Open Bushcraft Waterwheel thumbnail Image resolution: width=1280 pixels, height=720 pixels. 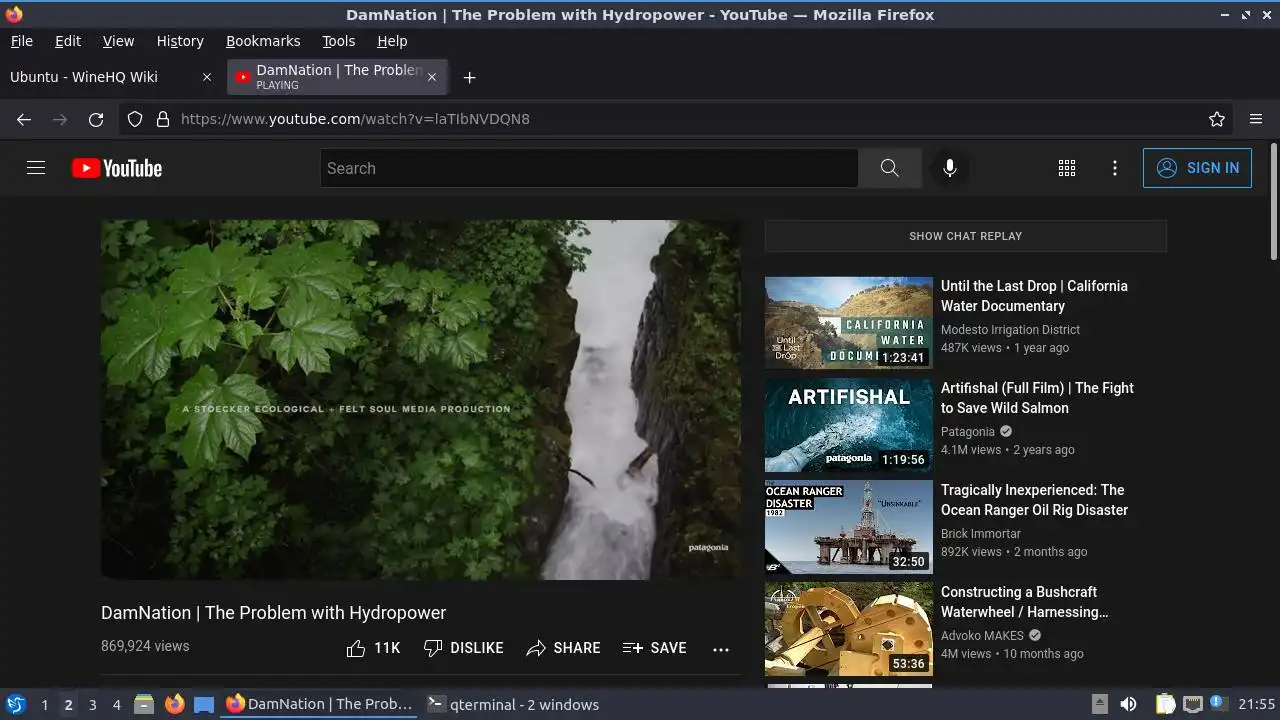(848, 629)
